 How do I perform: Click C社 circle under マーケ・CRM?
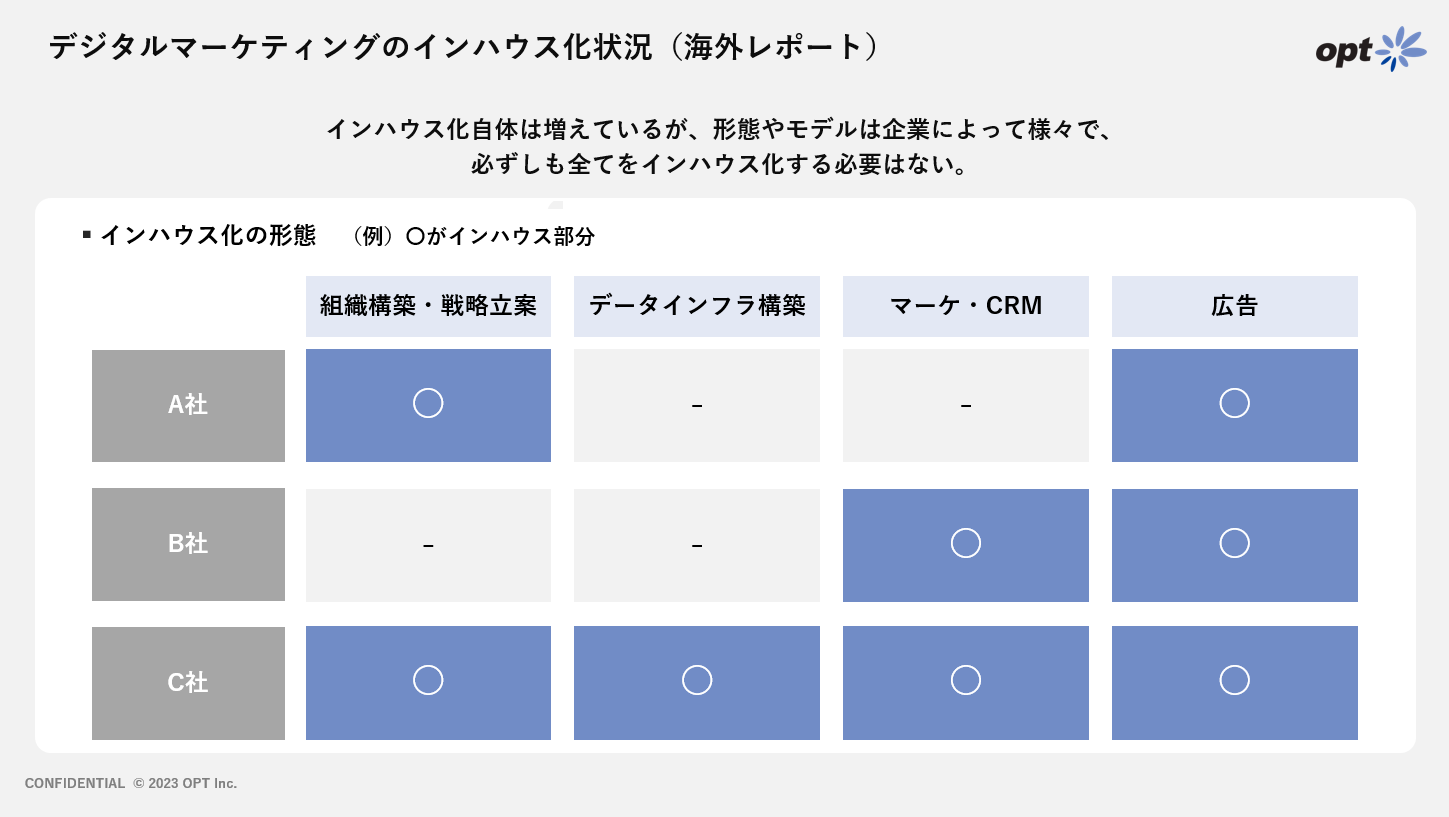coord(966,680)
